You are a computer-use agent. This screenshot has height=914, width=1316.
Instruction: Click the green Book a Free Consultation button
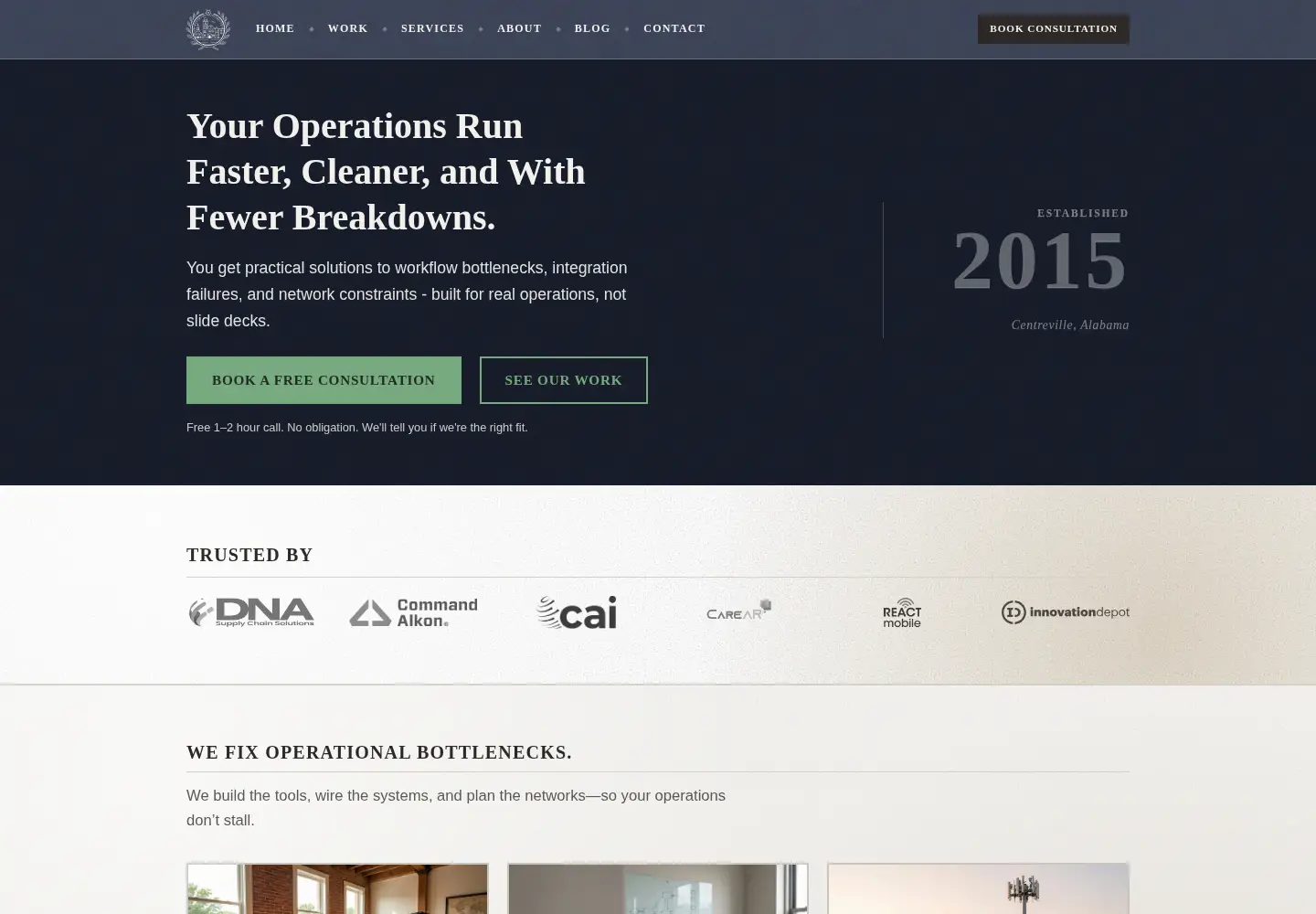[324, 380]
